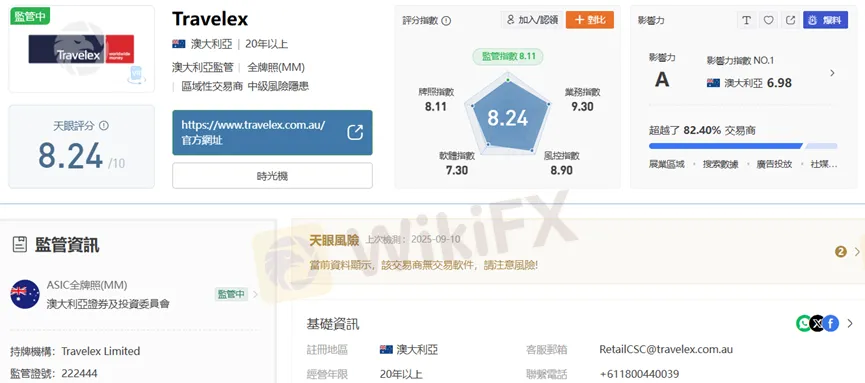The width and height of the screenshot is (865, 383).
Task: Click the orange 對比 compare button
Action: [590, 20]
